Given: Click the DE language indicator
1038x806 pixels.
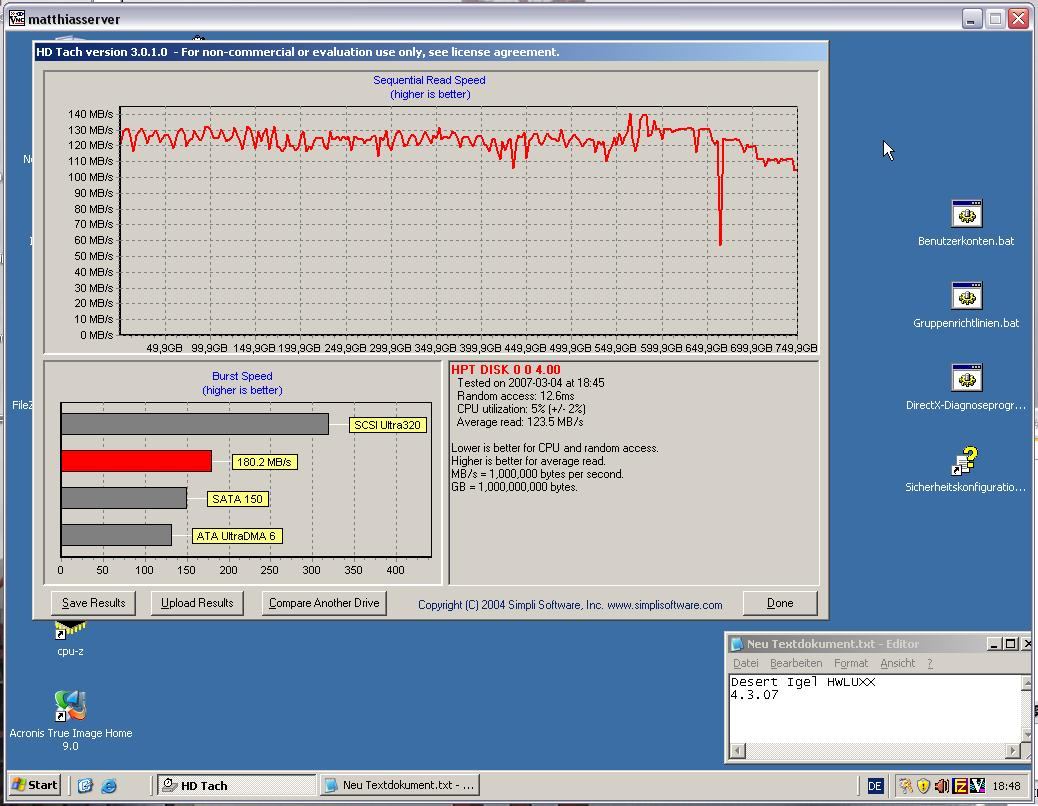Looking at the screenshot, I should tap(875, 786).
